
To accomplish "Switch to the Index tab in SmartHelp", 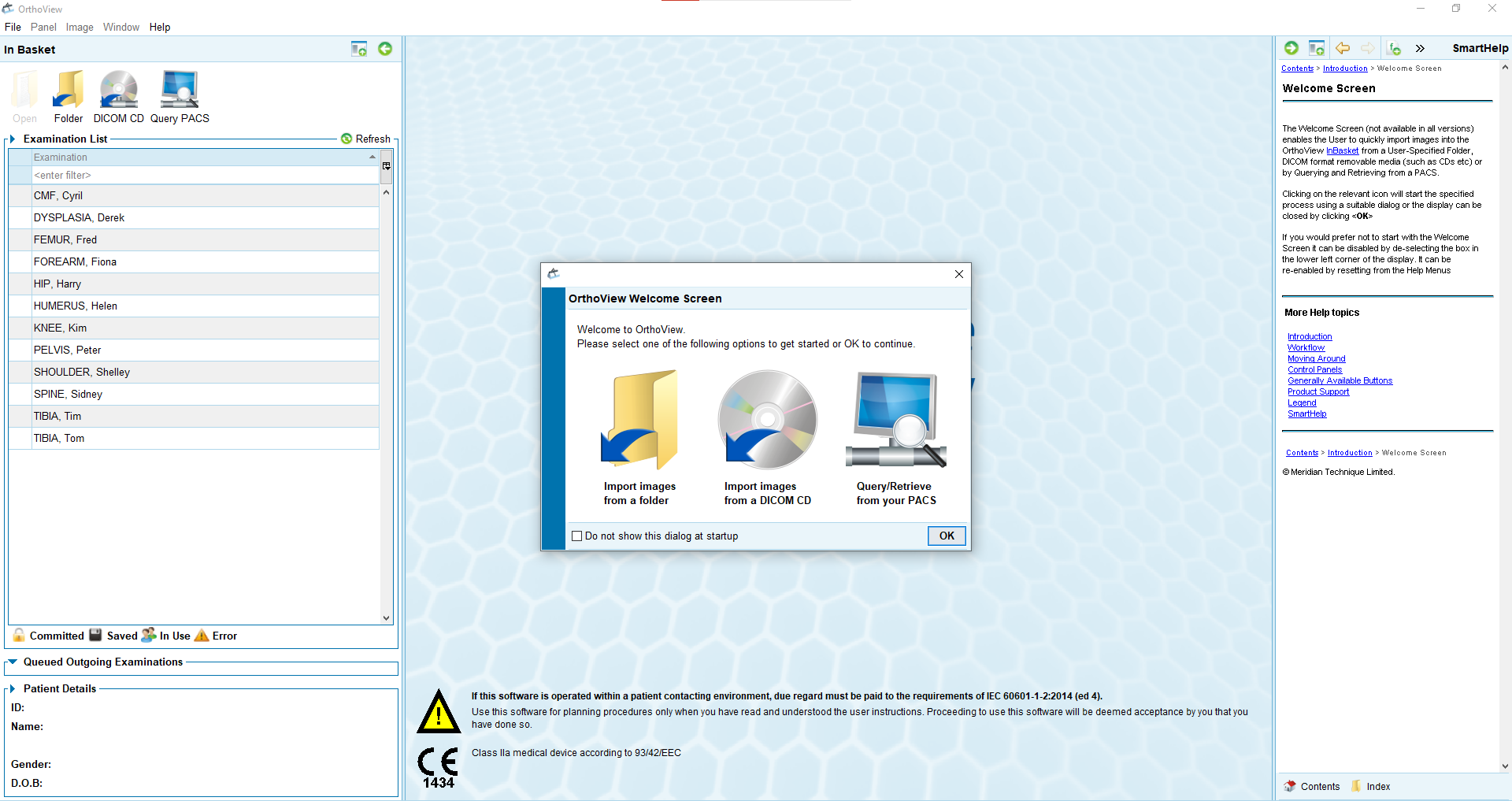I will [1377, 786].
